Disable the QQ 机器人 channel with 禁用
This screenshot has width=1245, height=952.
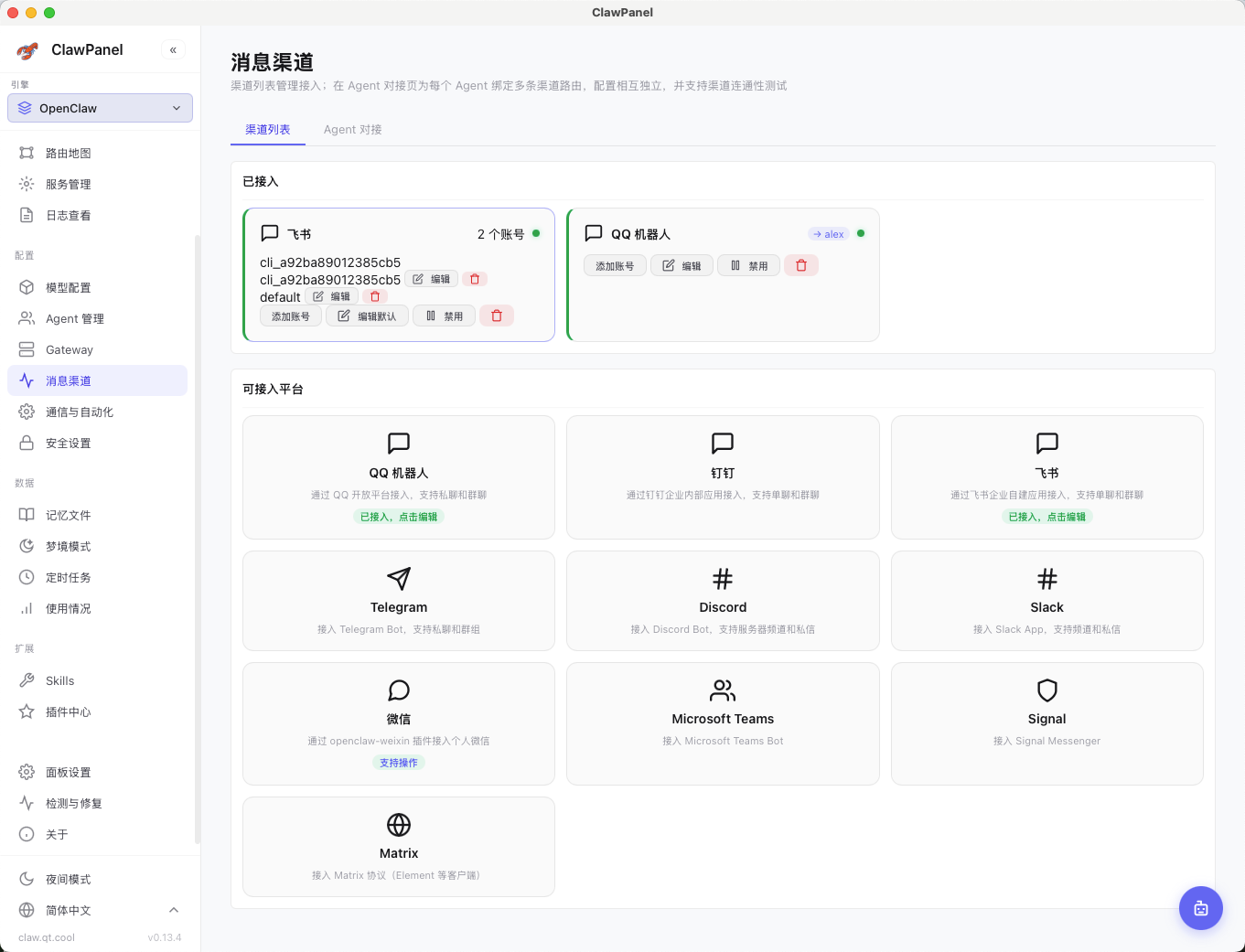click(x=748, y=266)
